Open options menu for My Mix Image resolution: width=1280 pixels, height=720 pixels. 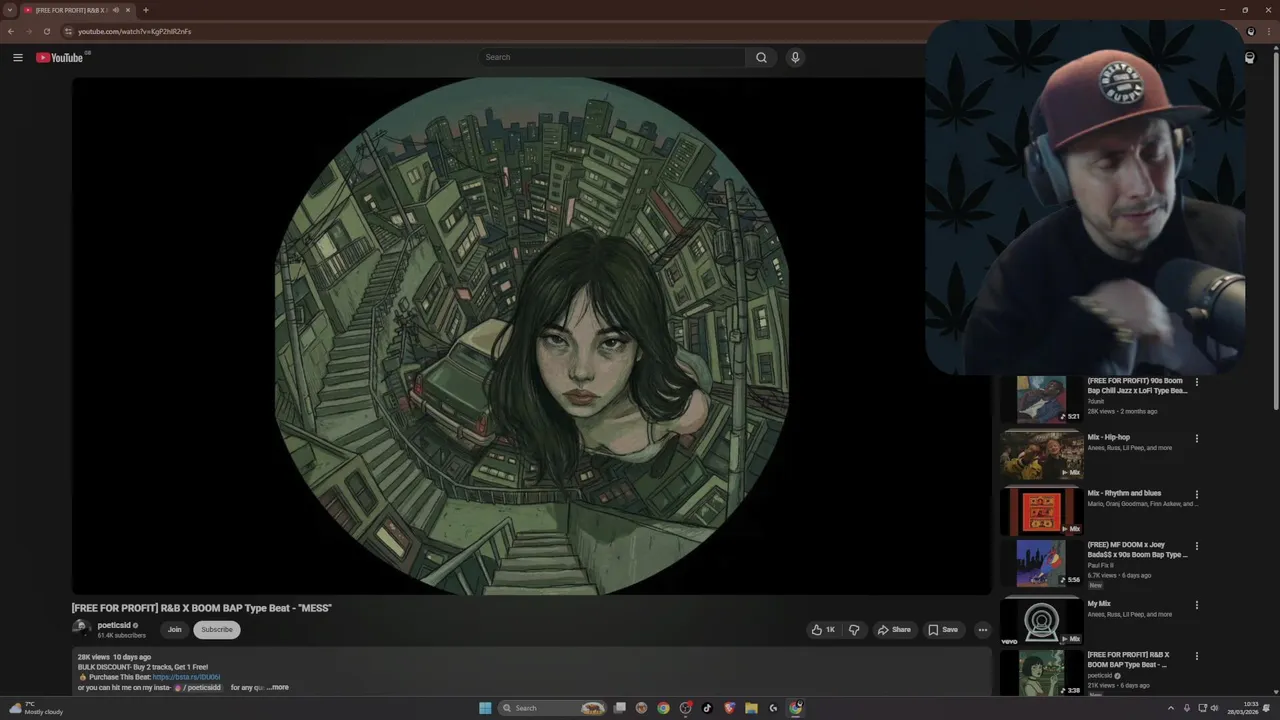coord(1196,605)
